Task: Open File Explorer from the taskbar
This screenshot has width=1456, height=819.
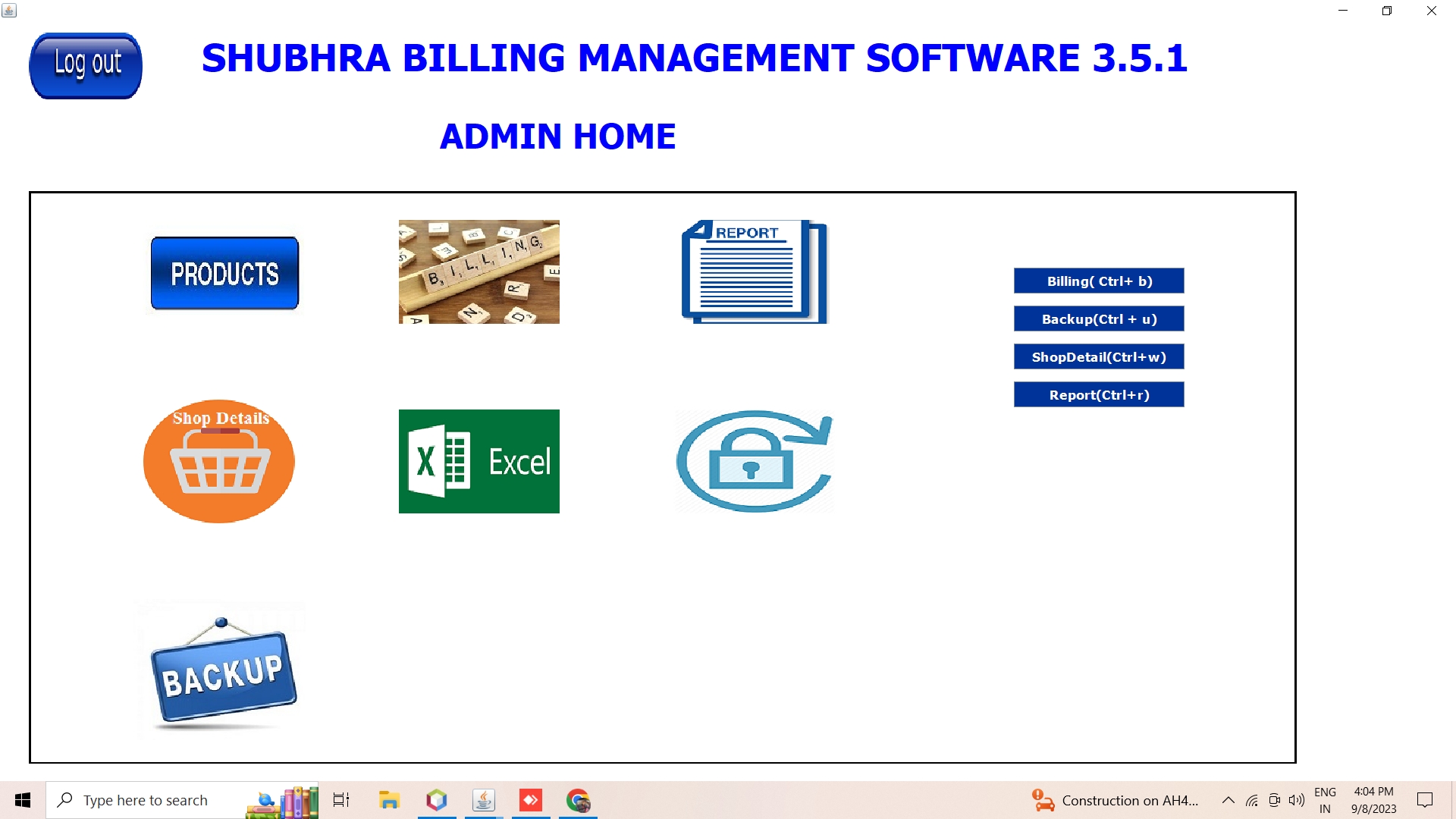Action: [x=389, y=800]
